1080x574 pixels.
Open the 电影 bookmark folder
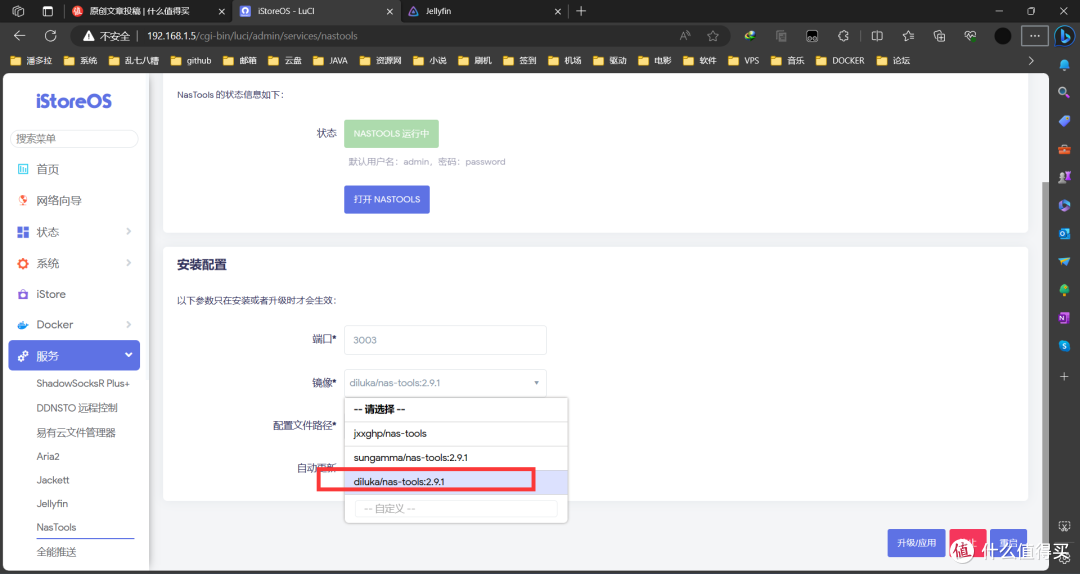click(654, 61)
